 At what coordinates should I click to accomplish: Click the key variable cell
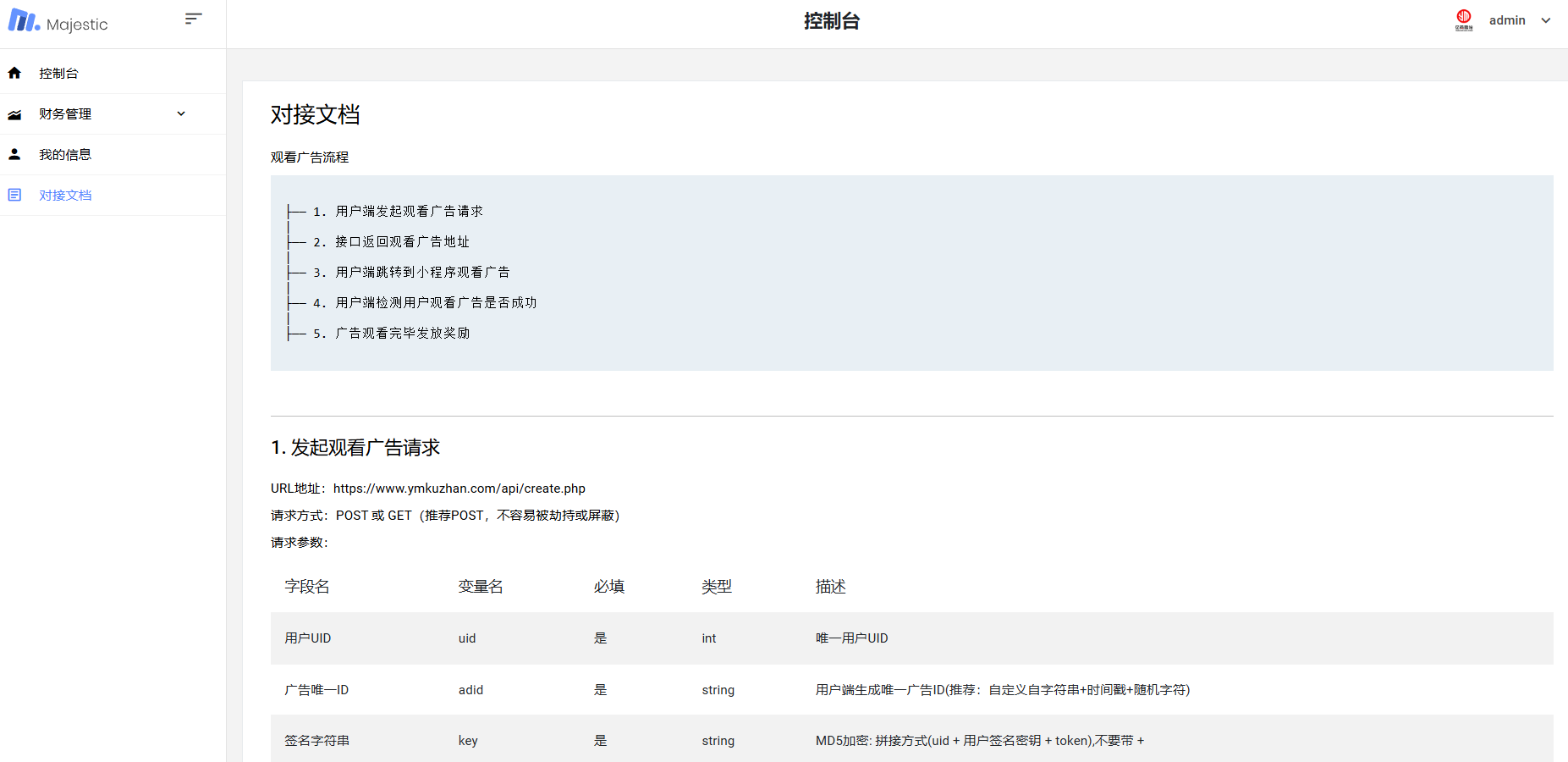tap(468, 741)
